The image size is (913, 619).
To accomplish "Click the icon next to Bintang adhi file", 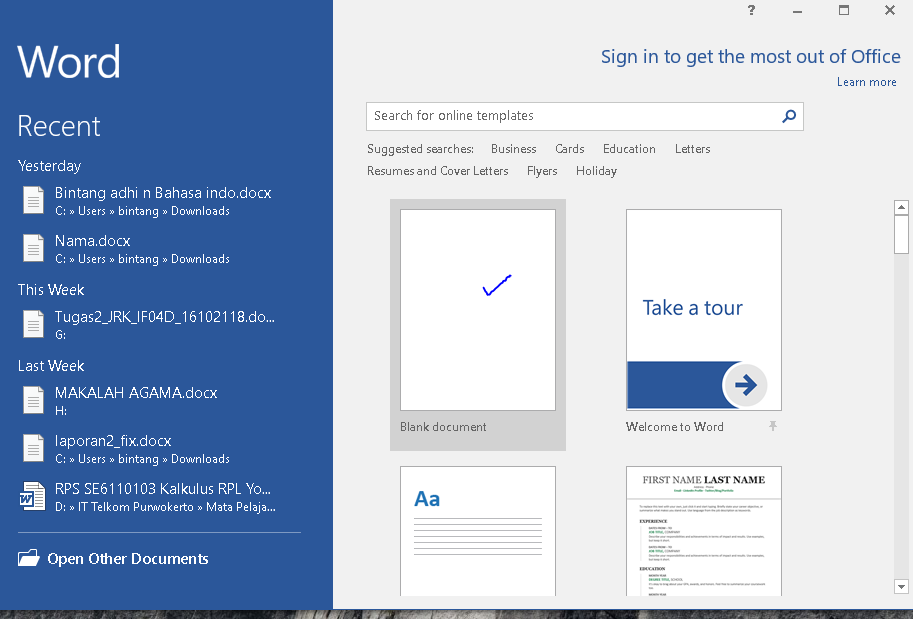I will 33,200.
